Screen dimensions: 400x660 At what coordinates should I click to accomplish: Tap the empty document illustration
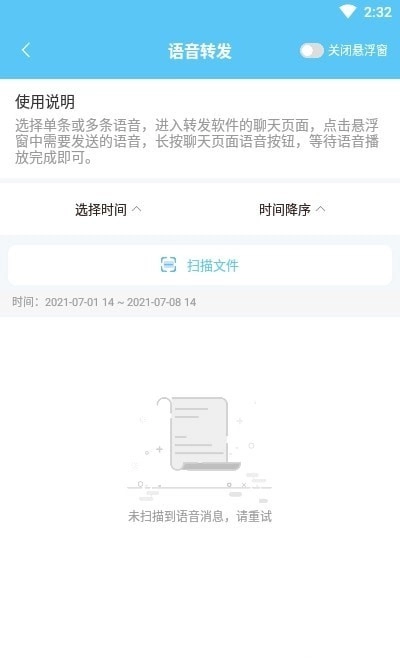(199, 449)
